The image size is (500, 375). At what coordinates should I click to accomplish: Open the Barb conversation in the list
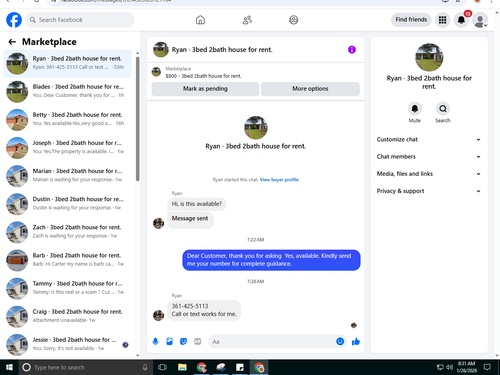[67, 260]
